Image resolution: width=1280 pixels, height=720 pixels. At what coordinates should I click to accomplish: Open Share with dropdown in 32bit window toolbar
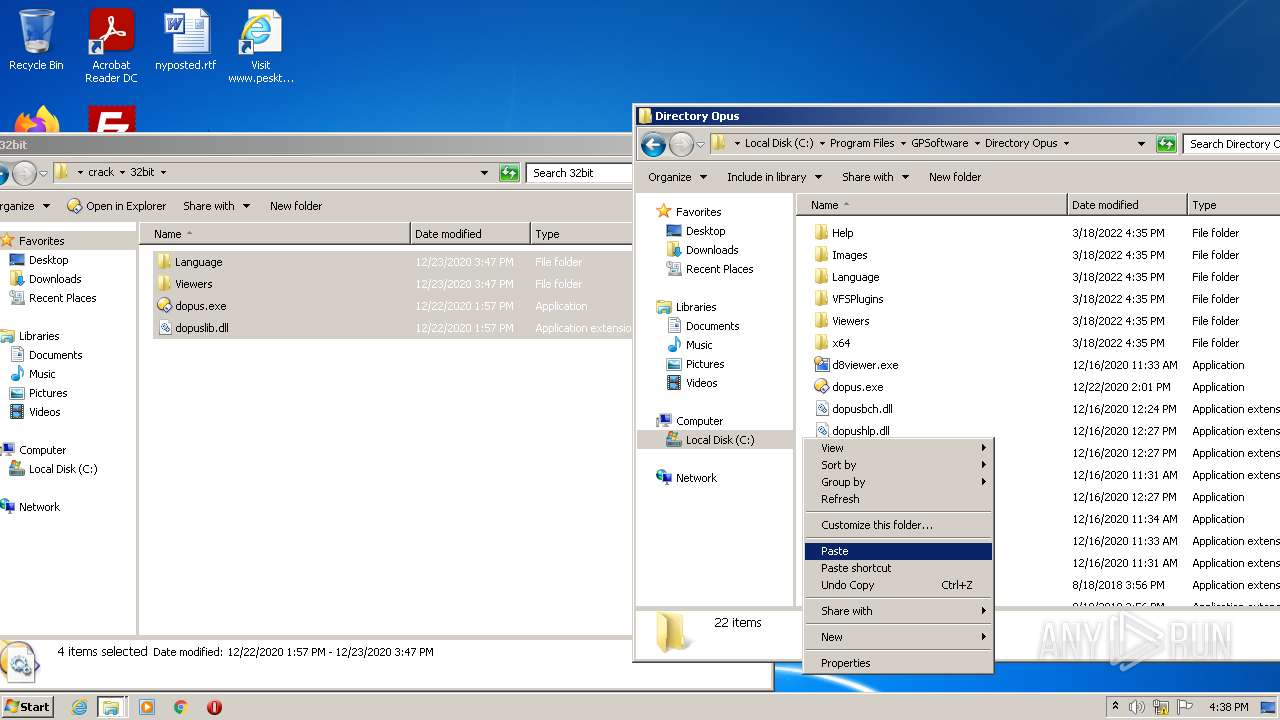pos(216,206)
